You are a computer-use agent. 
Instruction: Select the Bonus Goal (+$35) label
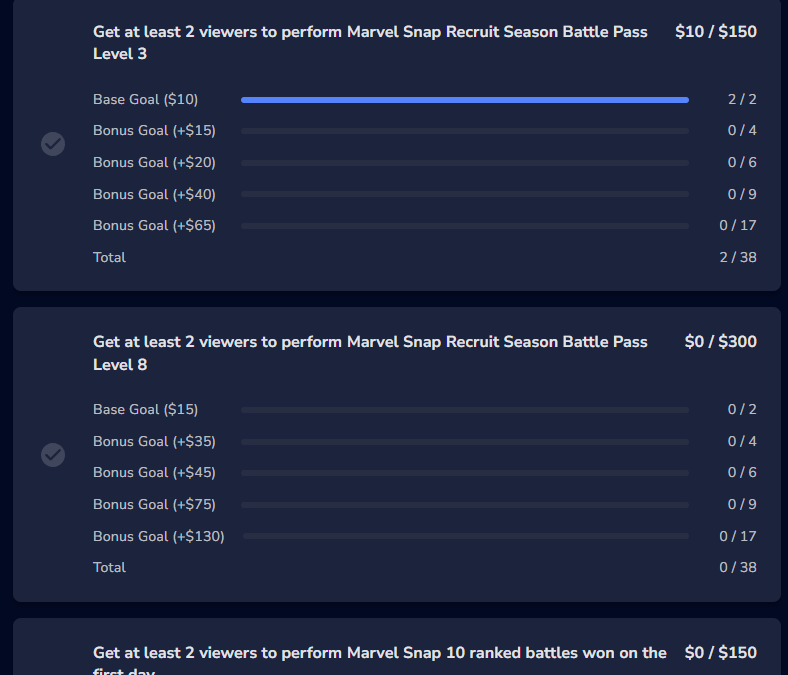point(154,441)
